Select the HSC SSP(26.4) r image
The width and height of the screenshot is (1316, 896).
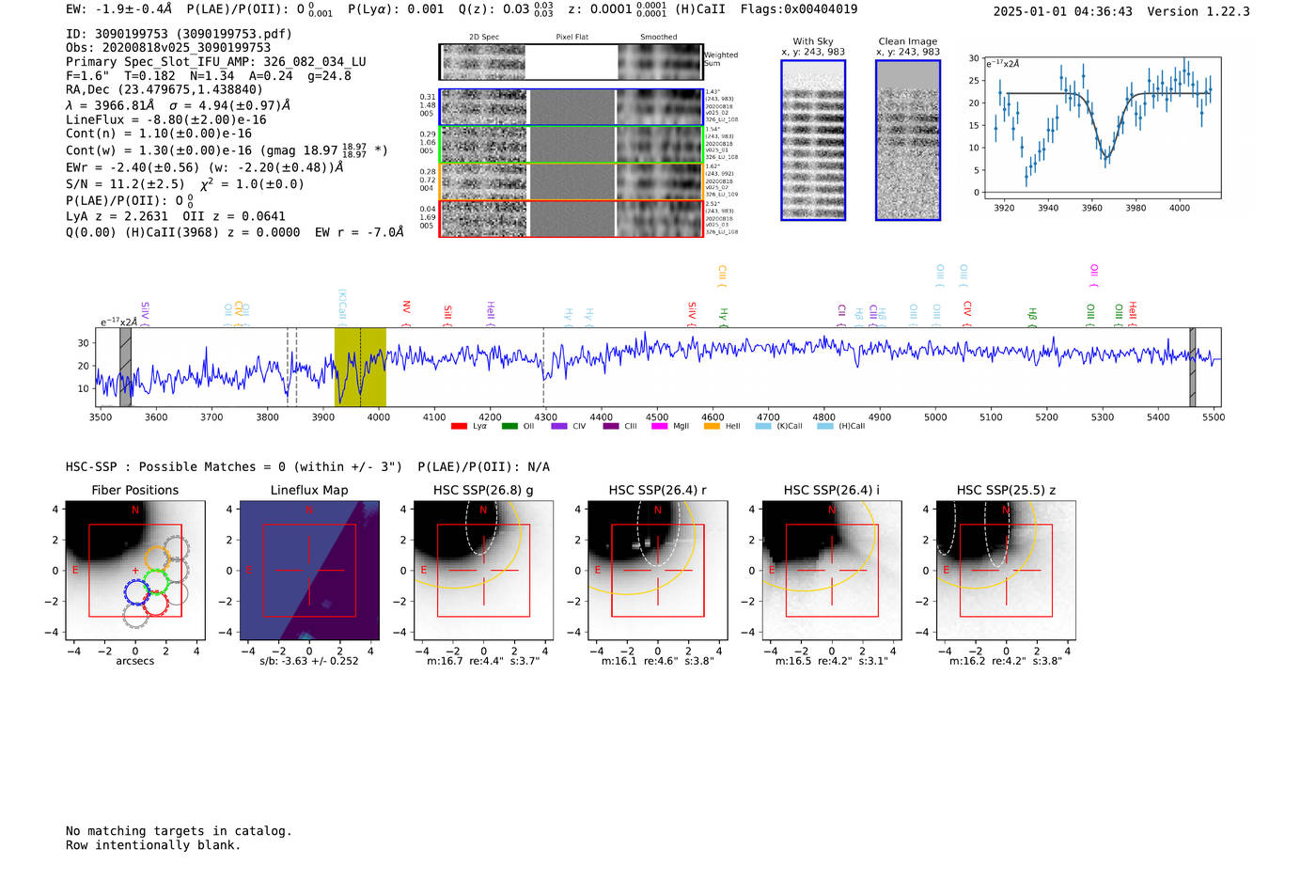pyautogui.click(x=658, y=571)
